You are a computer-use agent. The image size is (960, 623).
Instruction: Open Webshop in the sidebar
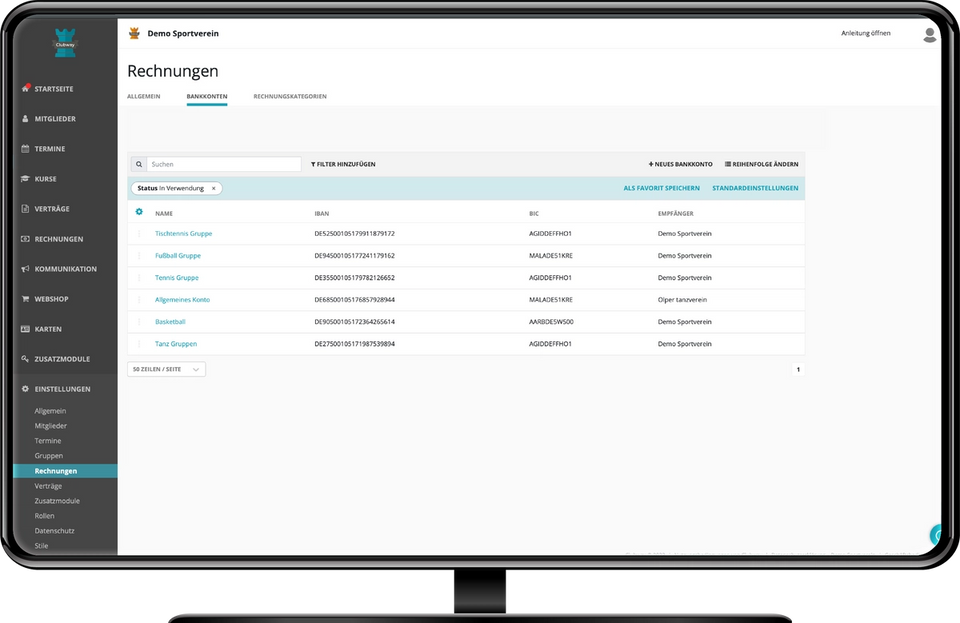point(51,299)
